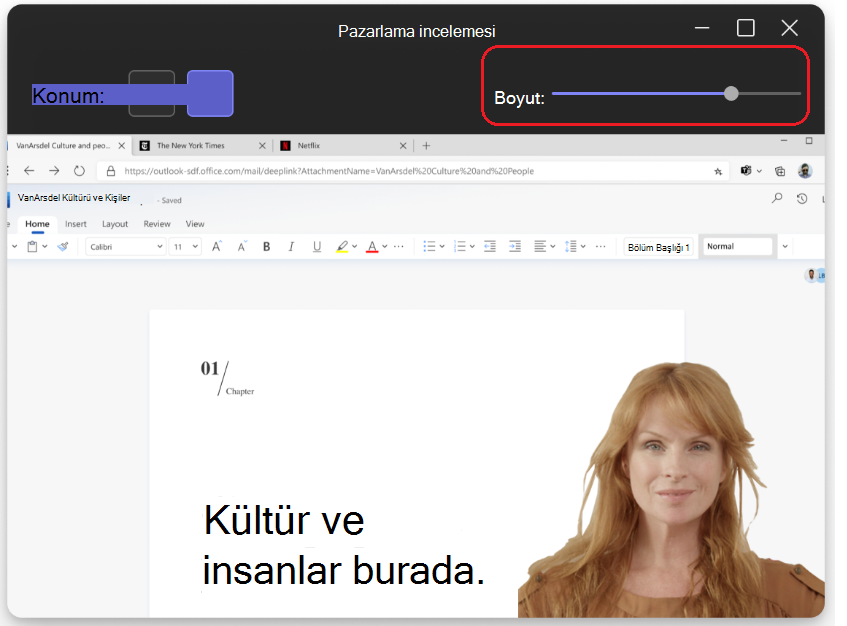Select the left Konum position button
Viewport: 847px width, 626px height.
click(152, 93)
